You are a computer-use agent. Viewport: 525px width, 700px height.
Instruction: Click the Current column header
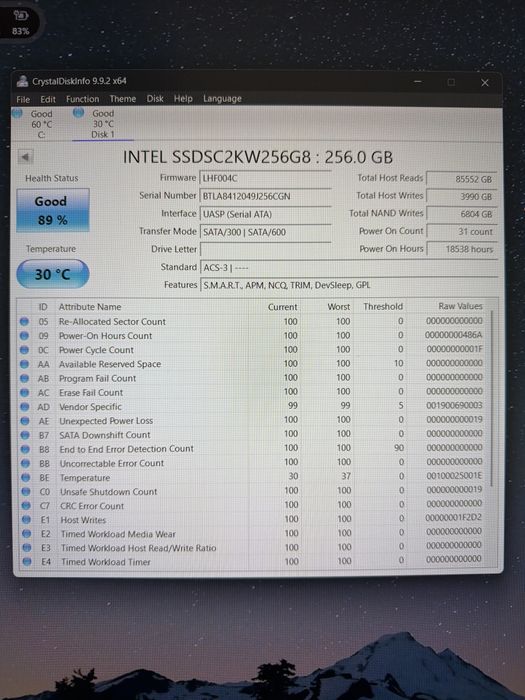click(283, 307)
